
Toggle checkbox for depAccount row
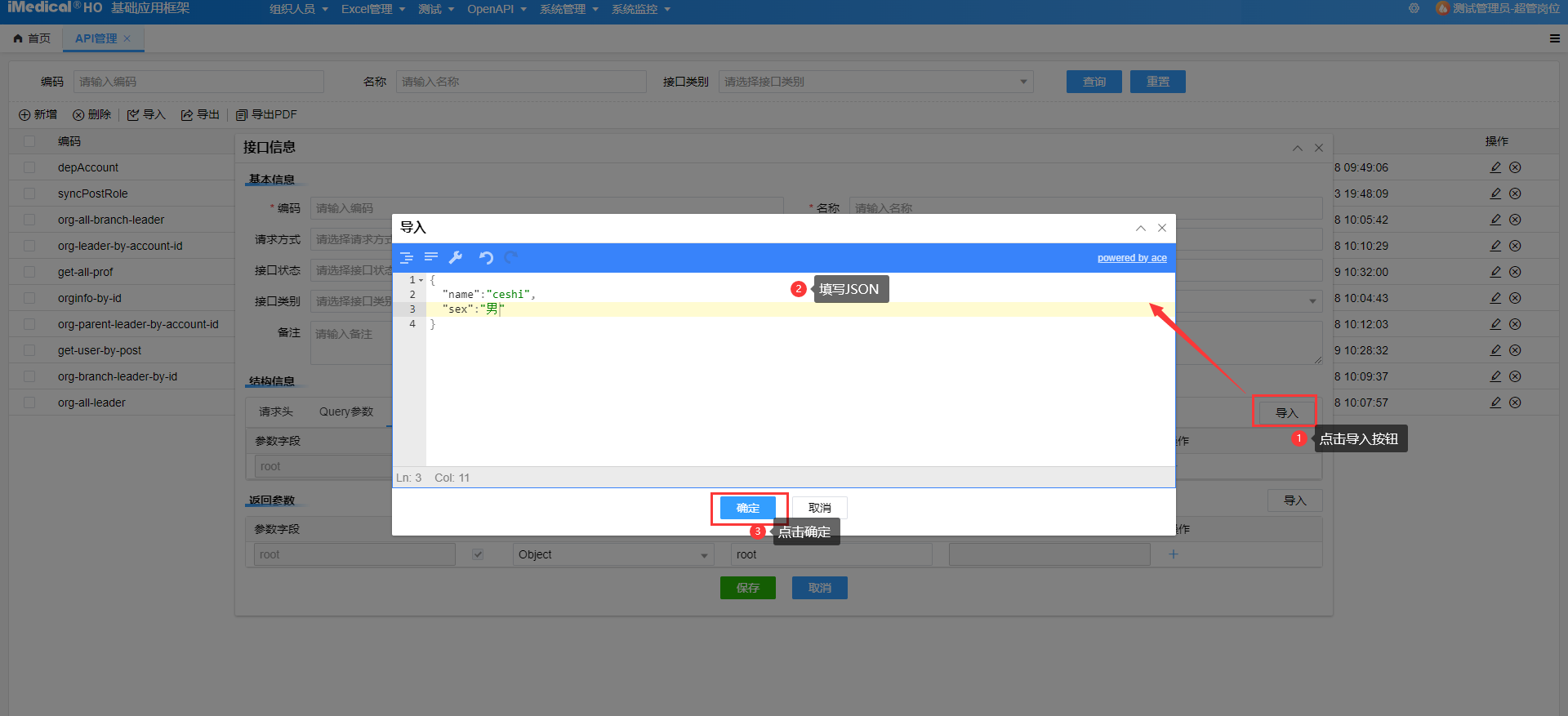click(29, 167)
